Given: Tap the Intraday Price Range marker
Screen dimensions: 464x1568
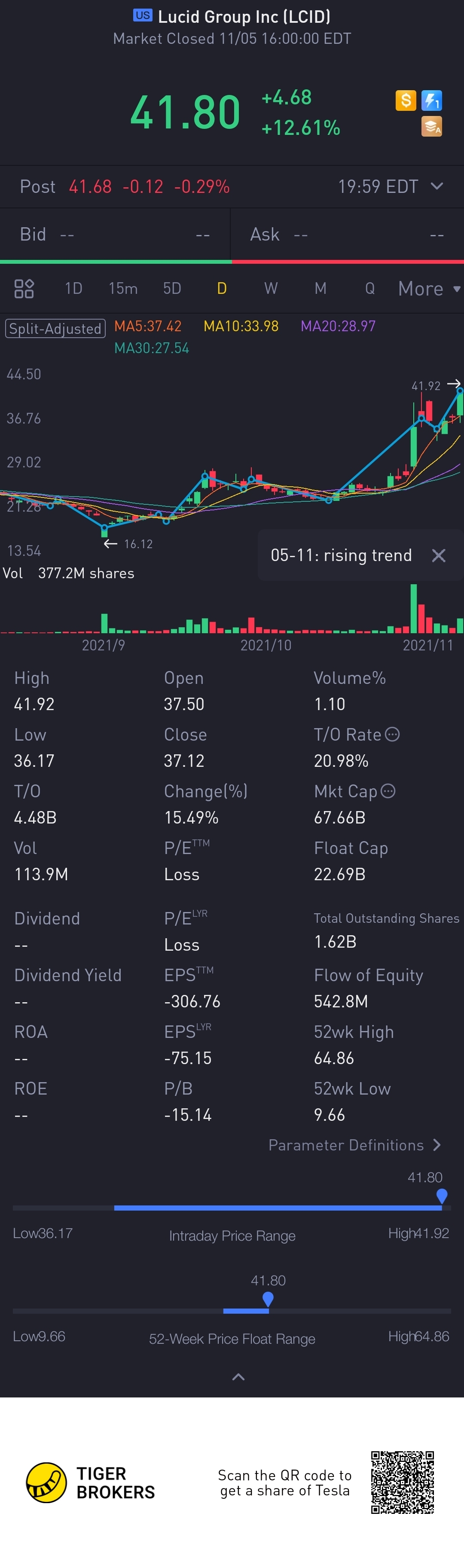Looking at the screenshot, I should tap(442, 1196).
